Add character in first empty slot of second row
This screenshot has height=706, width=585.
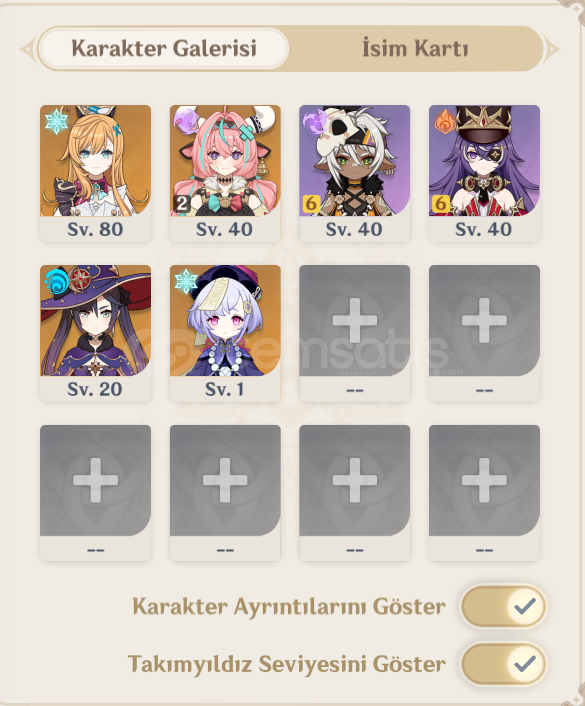coord(355,333)
